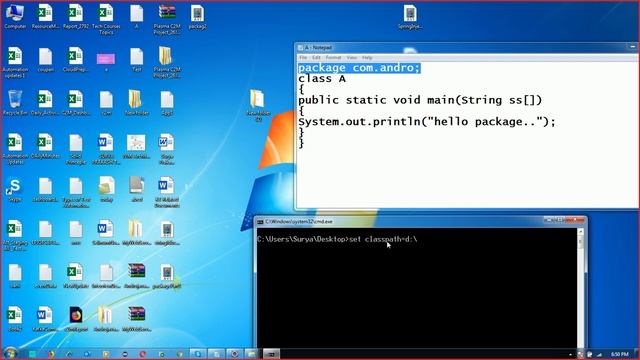Maximize the Command Prompt window
This screenshot has height=360, width=640.
(x=561, y=220)
